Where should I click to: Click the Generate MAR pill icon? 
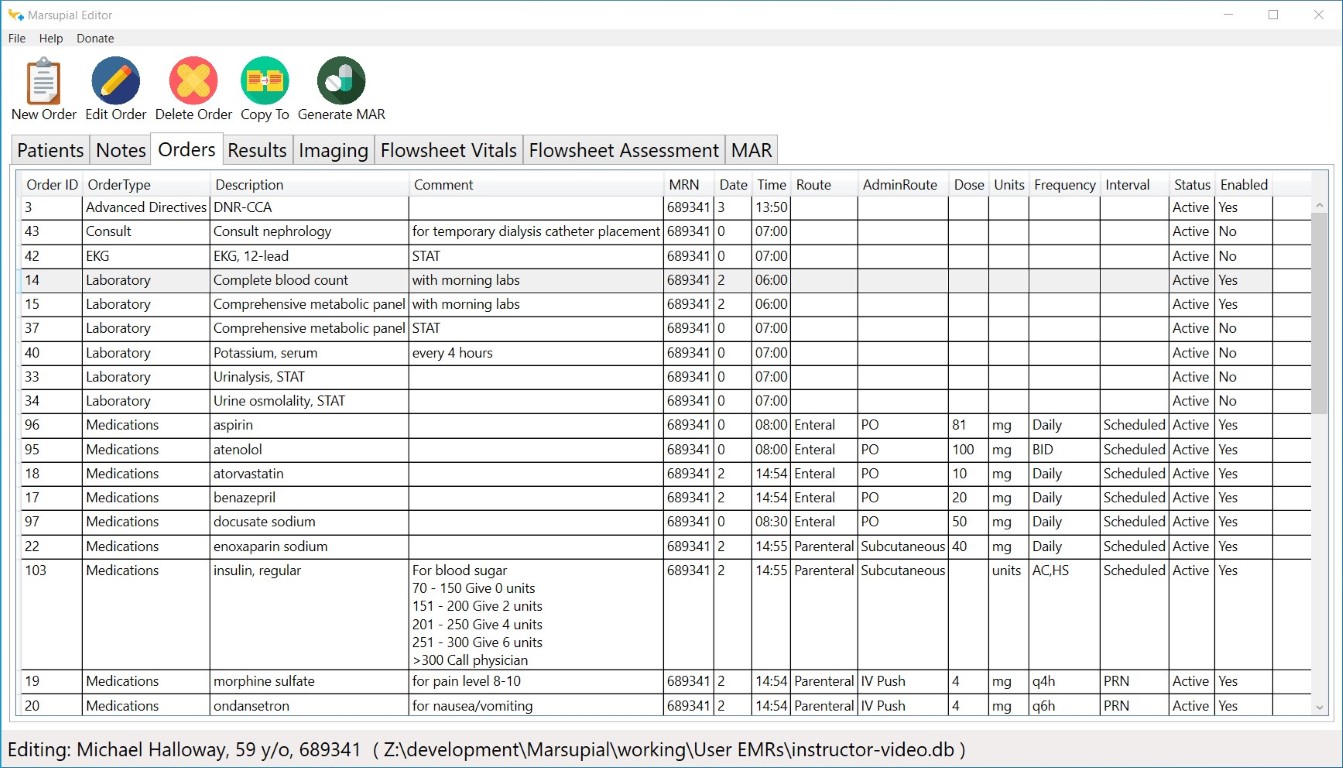[x=341, y=81]
